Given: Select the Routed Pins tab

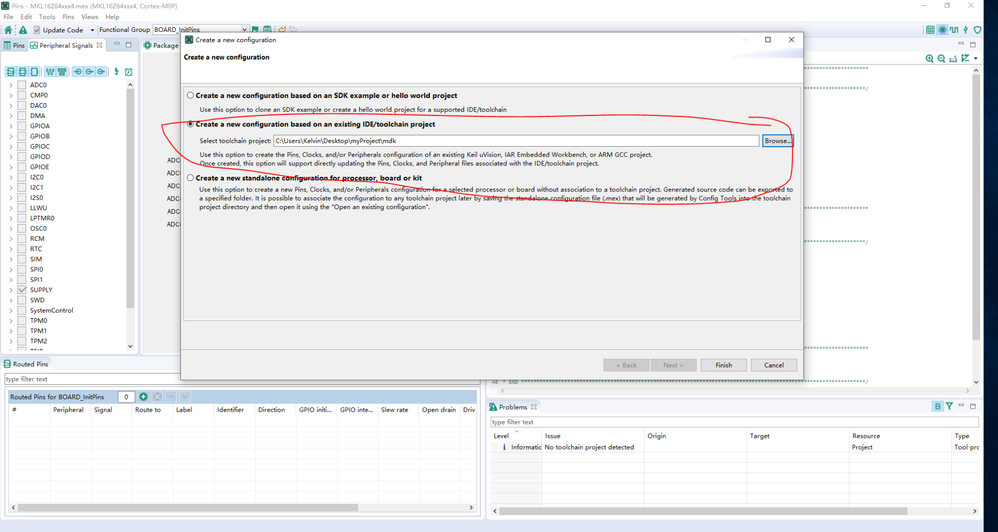Looking at the screenshot, I should 26,364.
